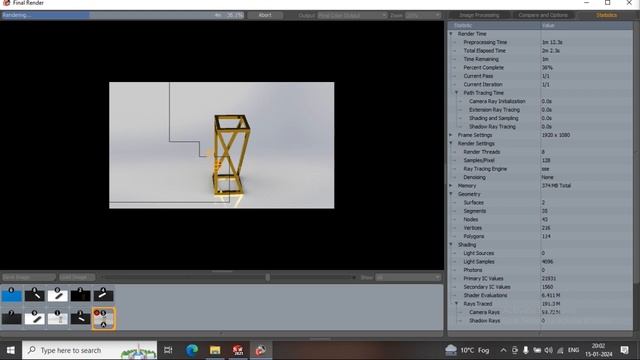Image resolution: width=640 pixels, height=360 pixels.
Task: Click the 1920 x 1080 frame value
Action: (556, 135)
